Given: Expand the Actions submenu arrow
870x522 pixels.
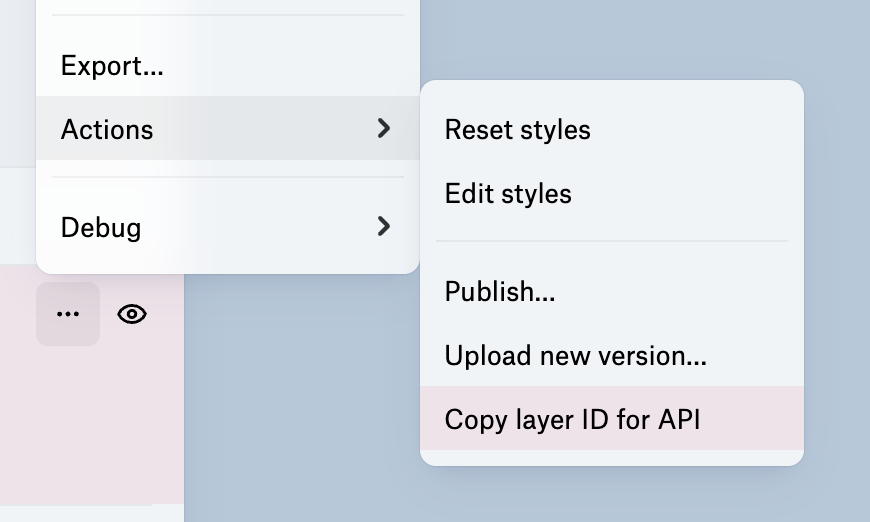Looking at the screenshot, I should coord(383,128).
